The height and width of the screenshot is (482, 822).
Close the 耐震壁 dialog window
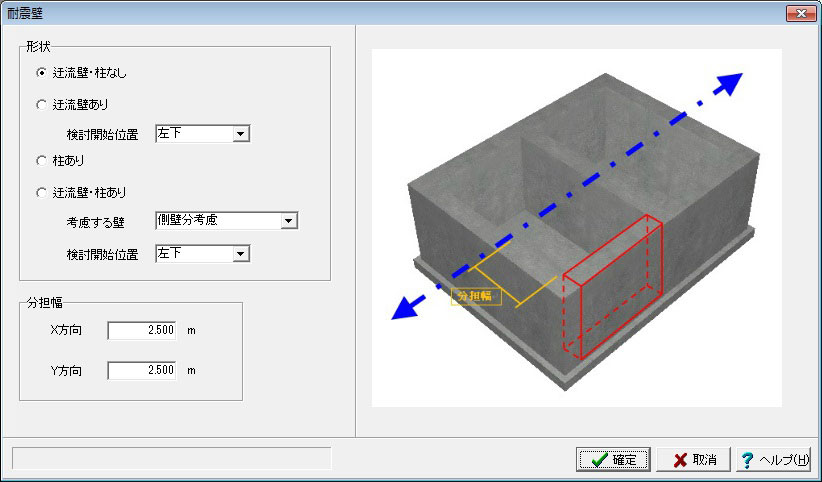point(801,14)
